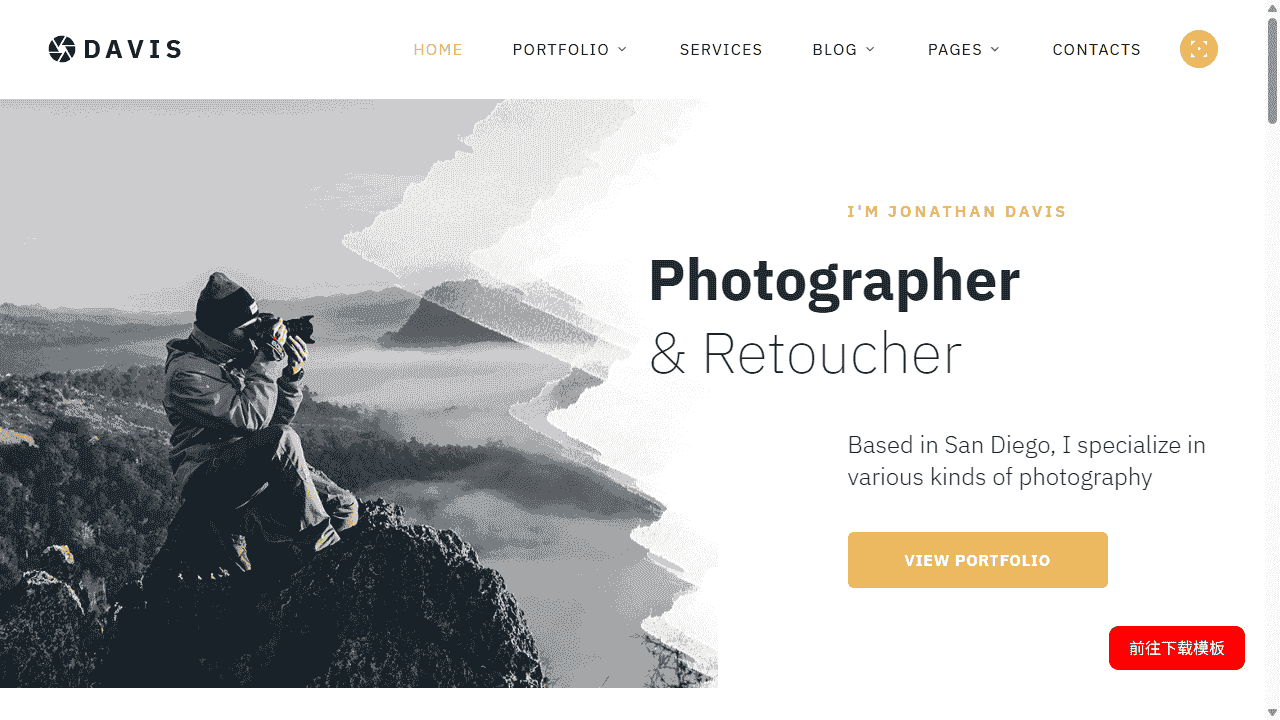This screenshot has height=720, width=1280.
Task: Click the red 前往下载模板 button
Action: click(1177, 648)
